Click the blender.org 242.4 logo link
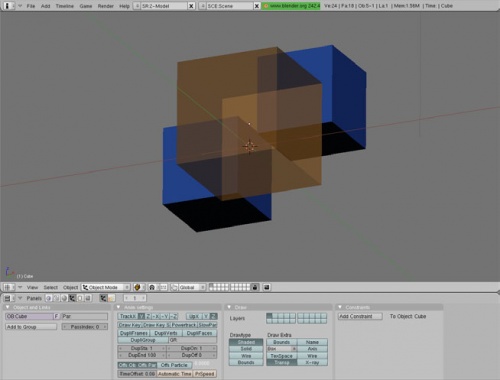 click(x=291, y=6)
